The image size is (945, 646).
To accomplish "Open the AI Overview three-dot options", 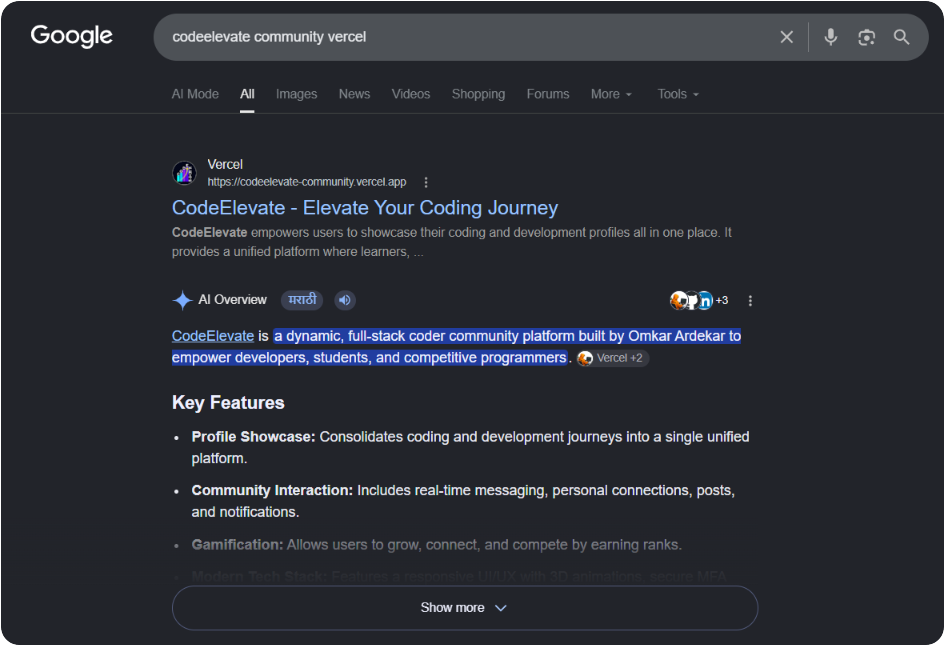I will (750, 301).
